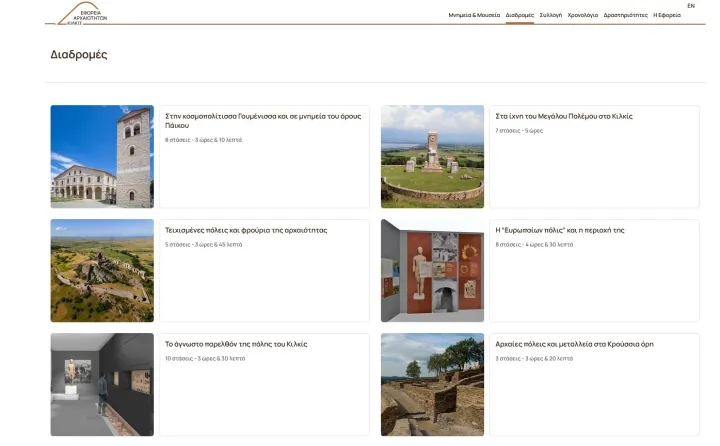Select Τειχισμένες πόλεις και φρούρια route title
The image size is (720, 446).
(246, 230)
